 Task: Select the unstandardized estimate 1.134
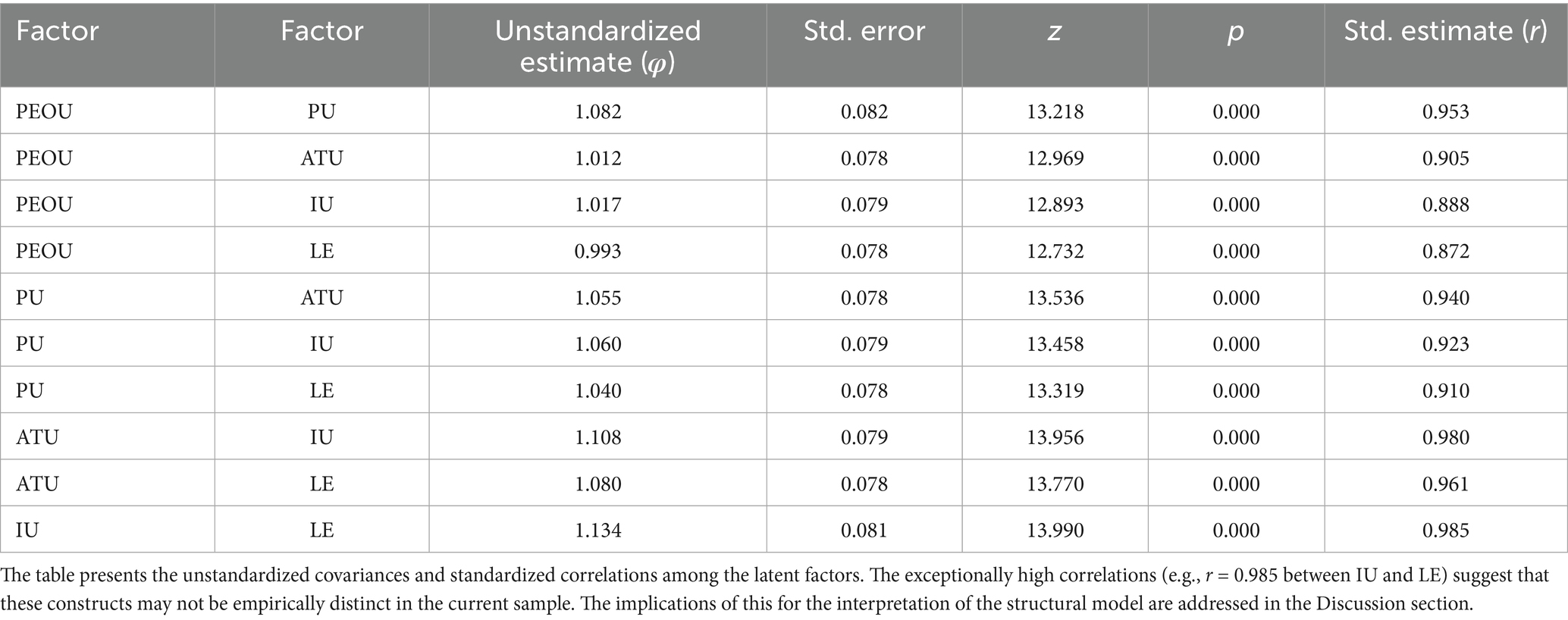(x=597, y=530)
